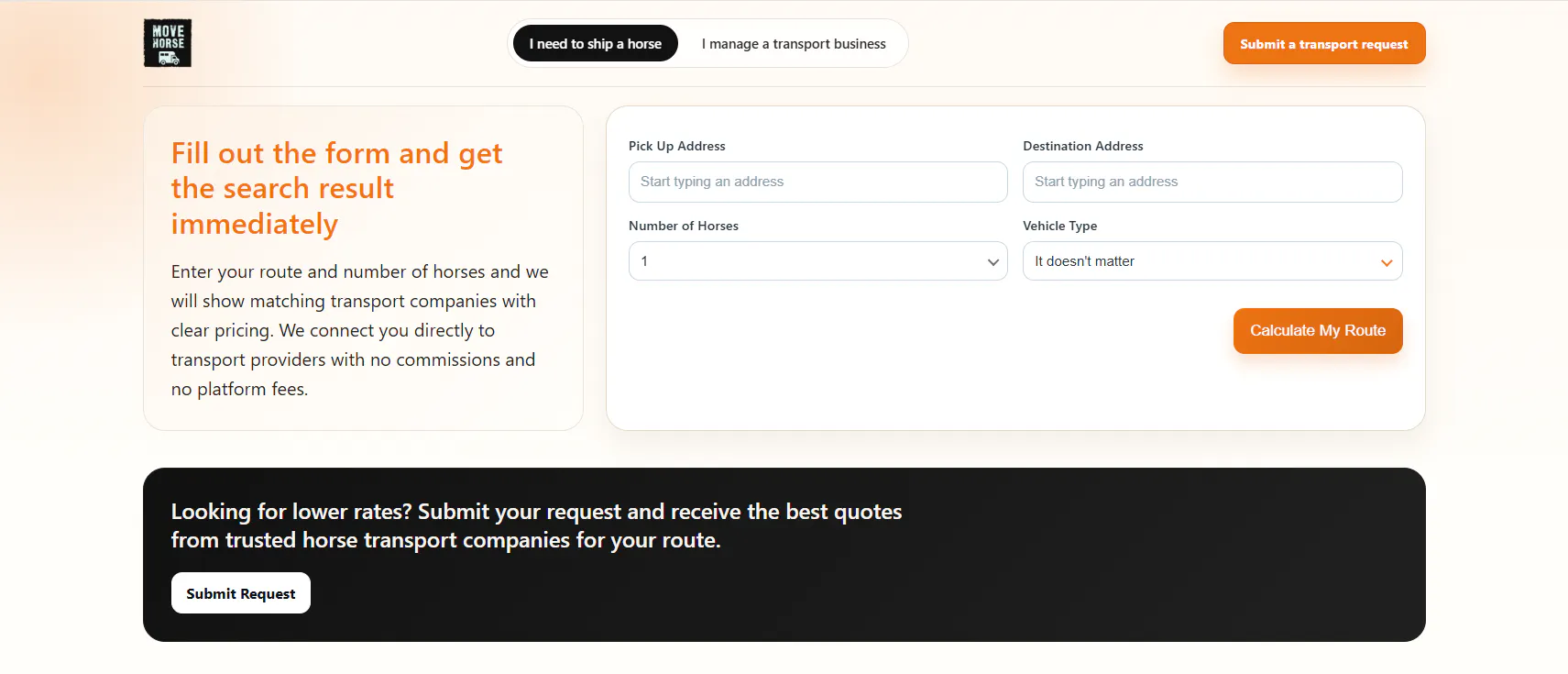
Task: Click the "Number of Horses" label
Action: click(x=684, y=226)
